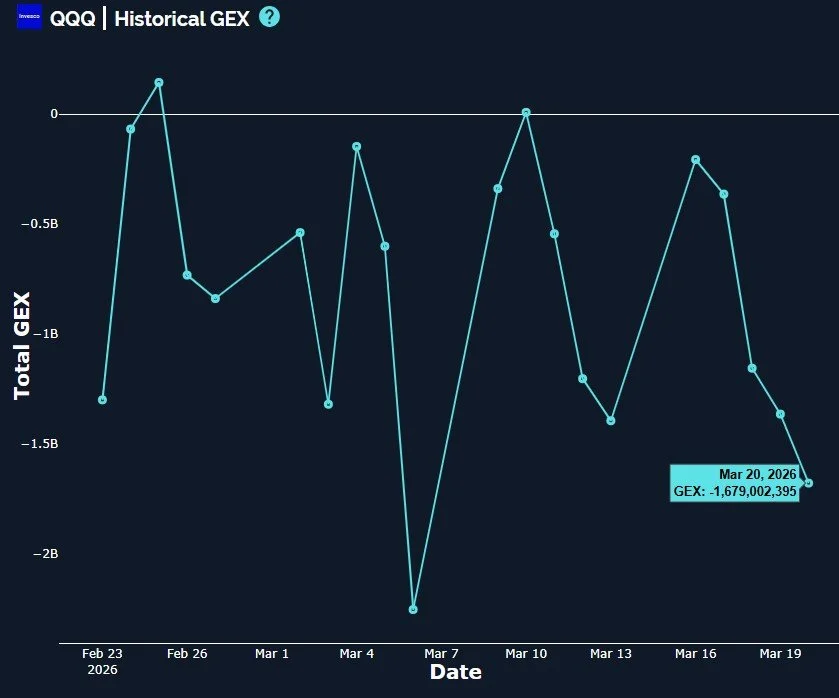Select the Mar 13 data point
The height and width of the screenshot is (698, 839).
[x=611, y=421]
